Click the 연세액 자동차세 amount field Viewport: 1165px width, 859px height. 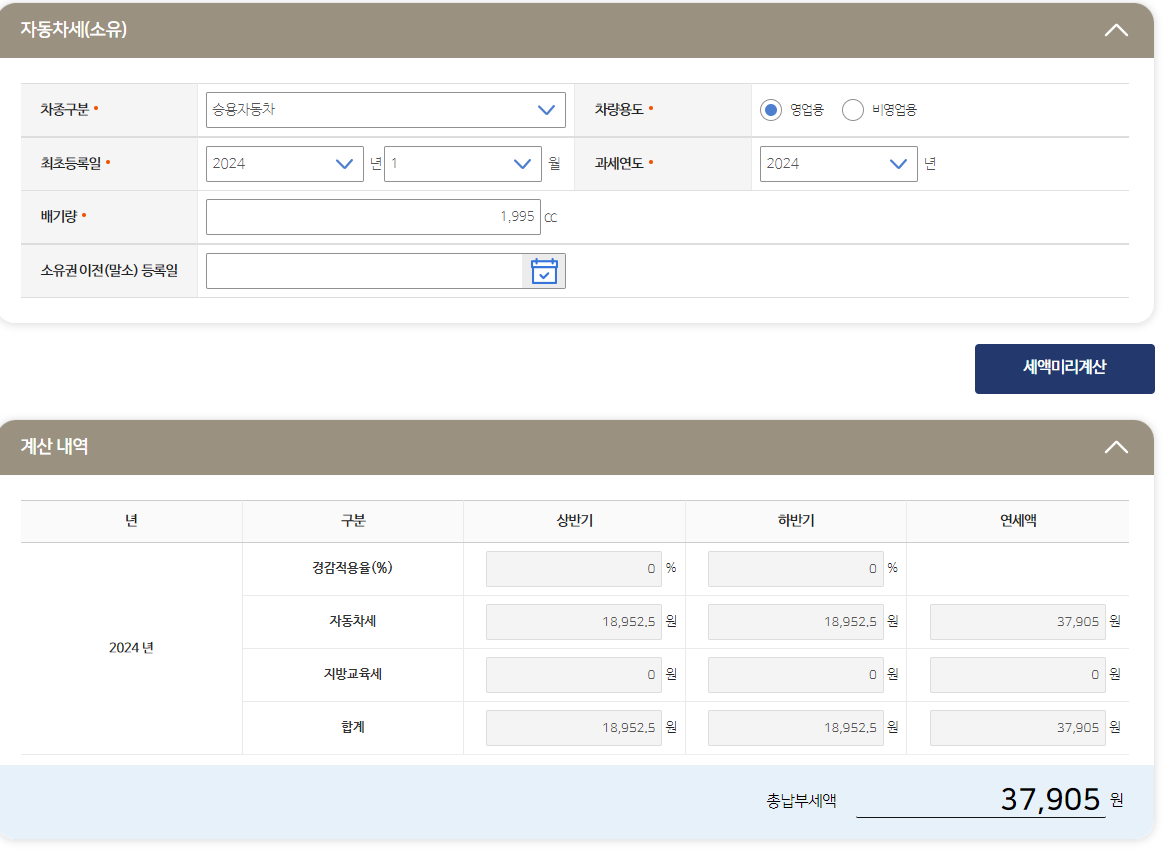coord(1017,622)
